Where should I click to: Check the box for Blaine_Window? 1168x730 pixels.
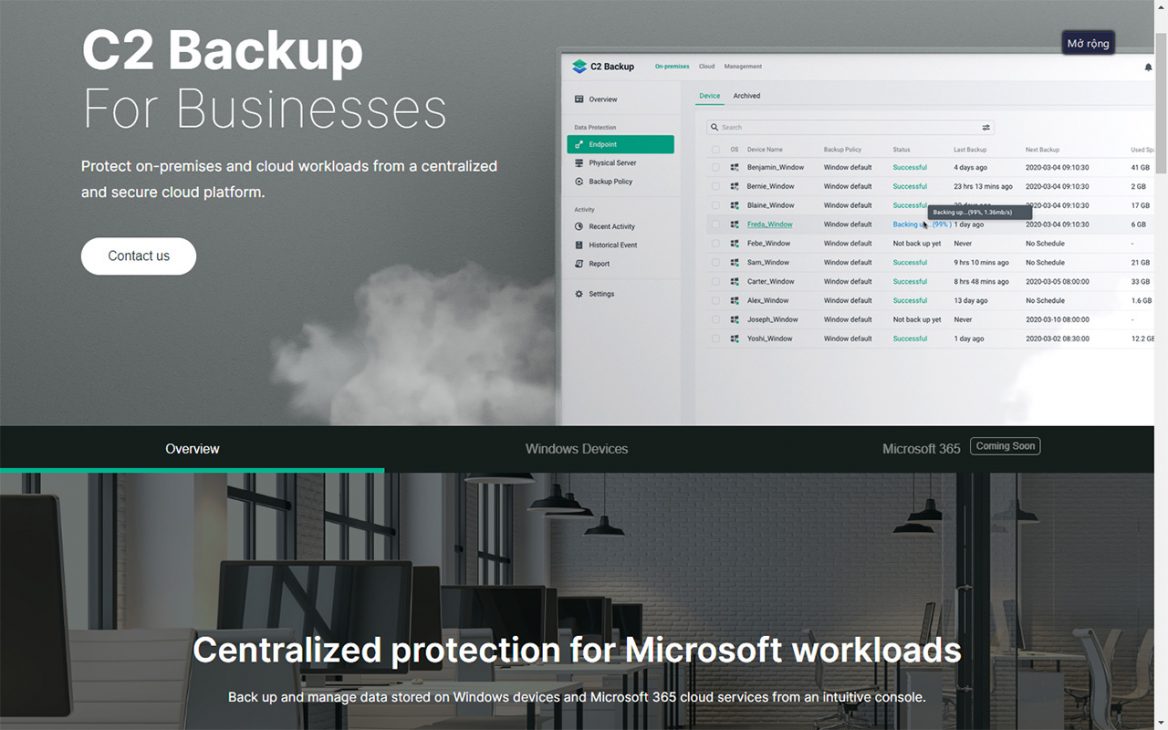(x=716, y=206)
